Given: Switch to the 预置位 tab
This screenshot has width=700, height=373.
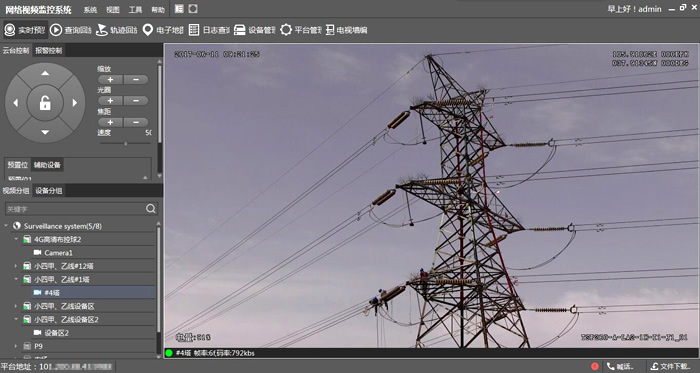Looking at the screenshot, I should [x=17, y=165].
